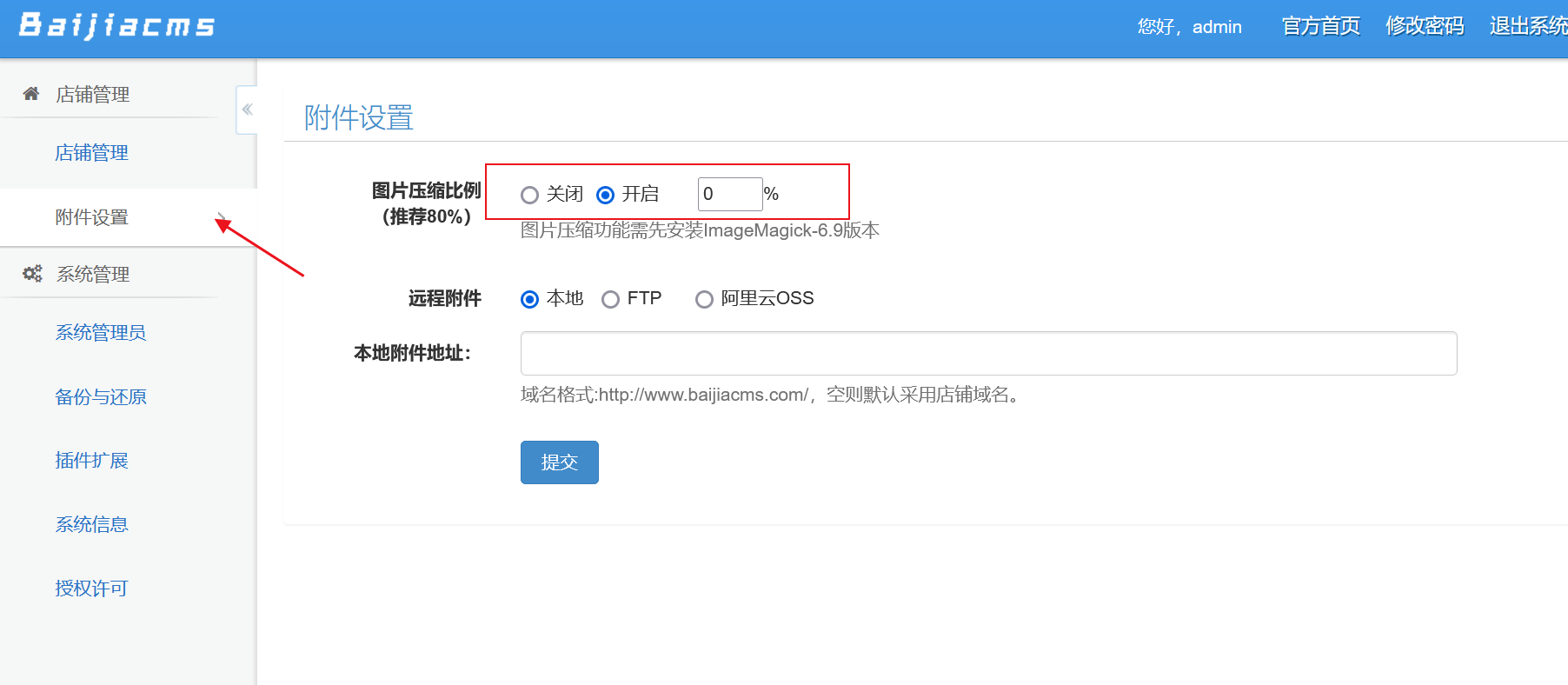Open 官方首页 in the top bar

[x=1320, y=26]
